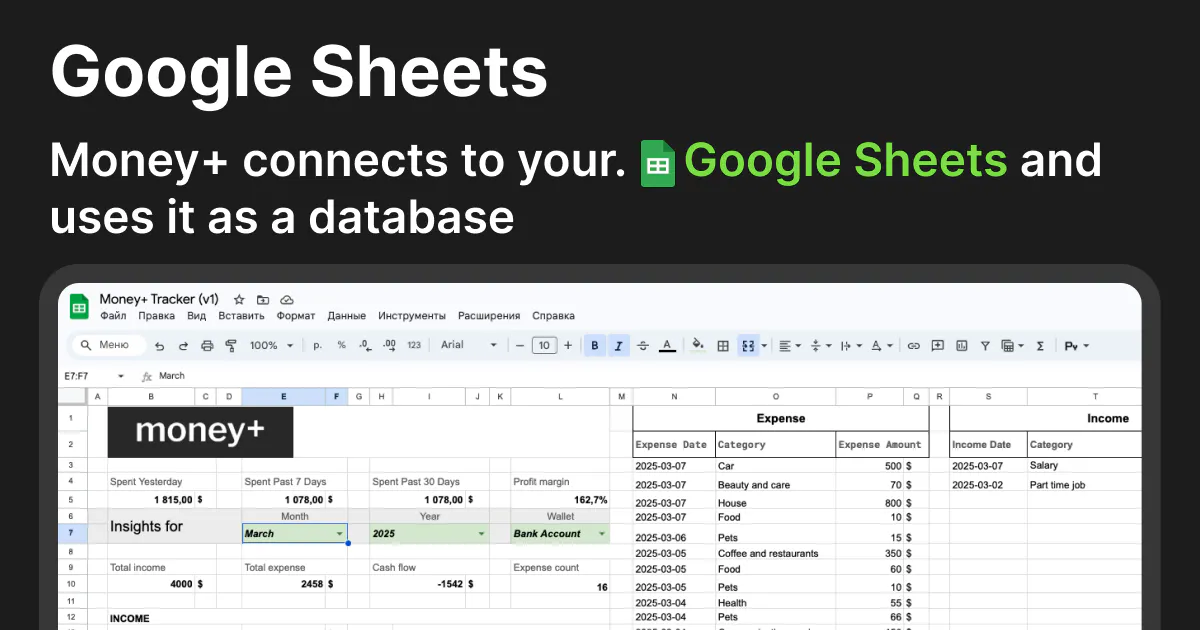Apply currency format (р.)
The image size is (1200, 630).
(x=318, y=345)
